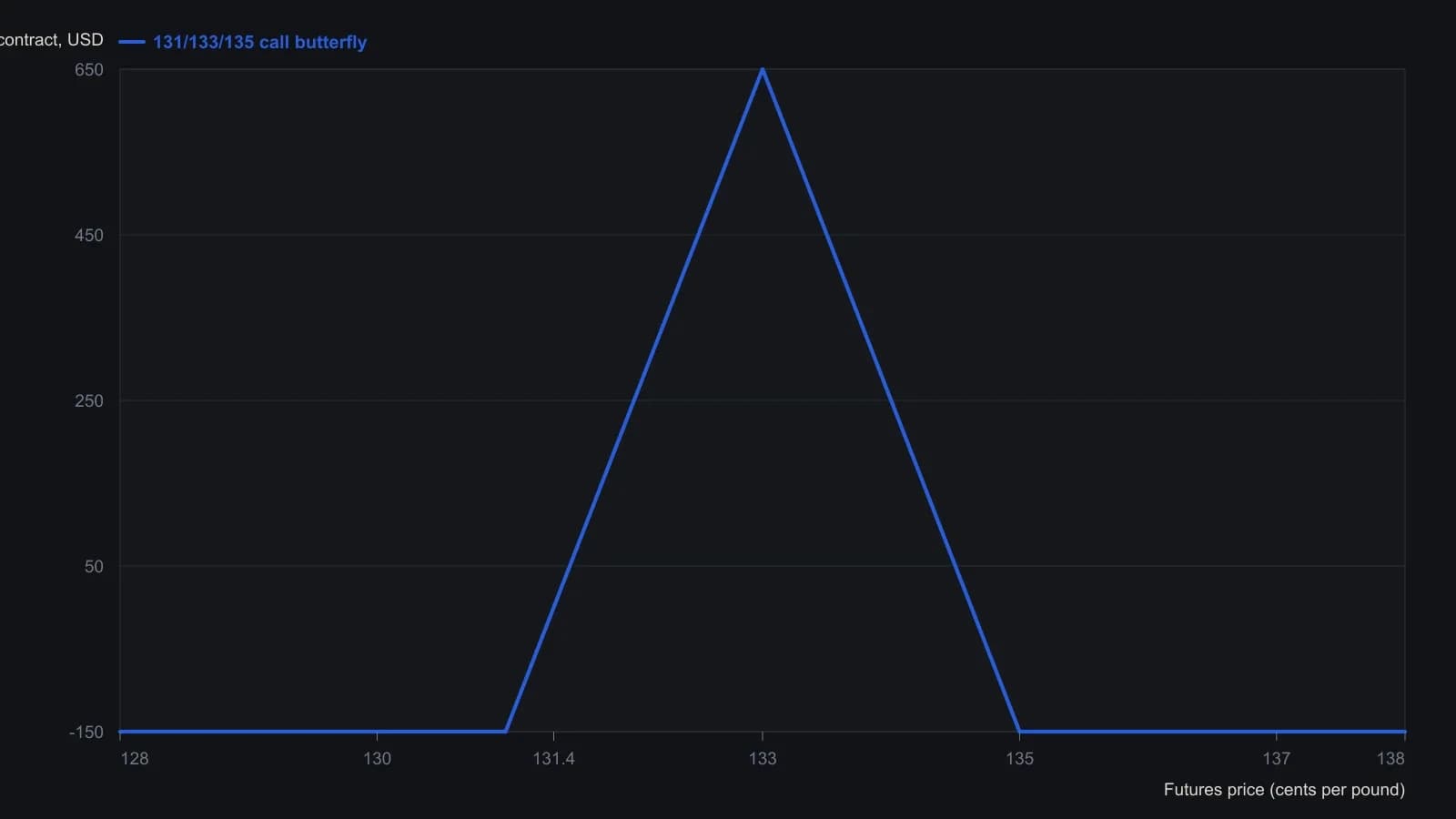Viewport: 1456px width, 819px height.
Task: Click the x-axis label 135
Action: [1019, 759]
